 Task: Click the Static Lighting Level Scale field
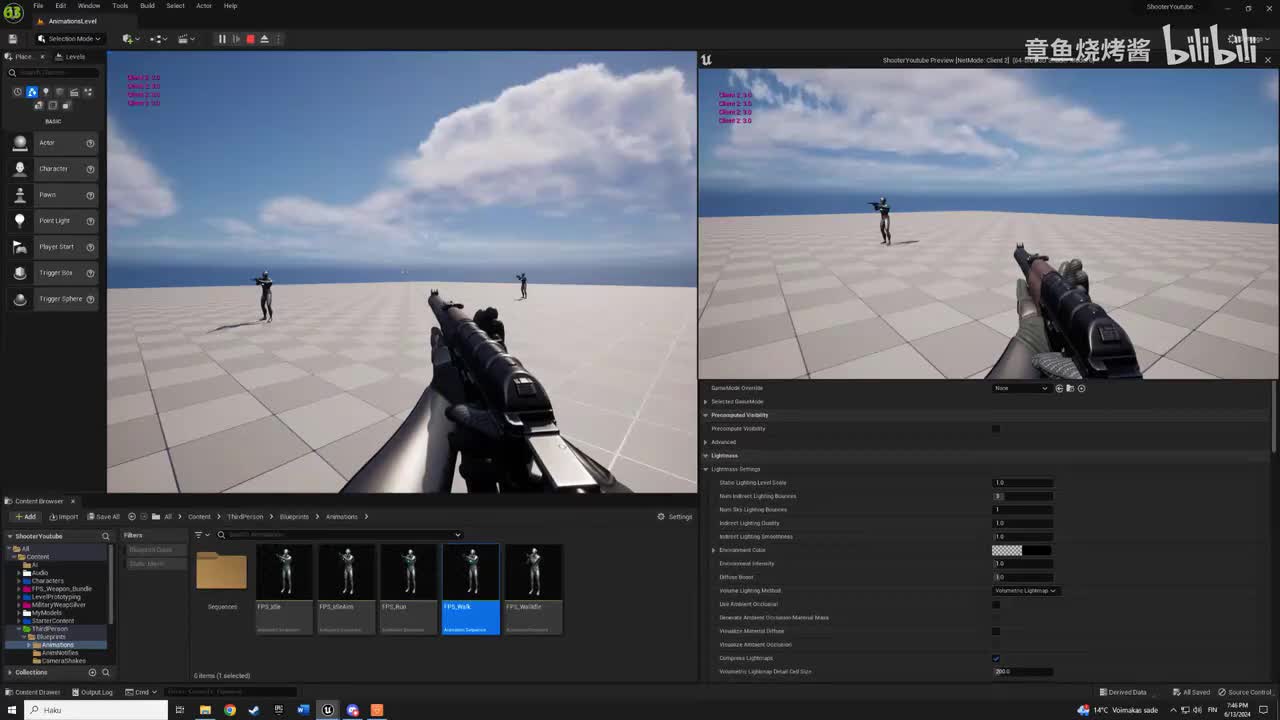pyautogui.click(x=1022, y=483)
